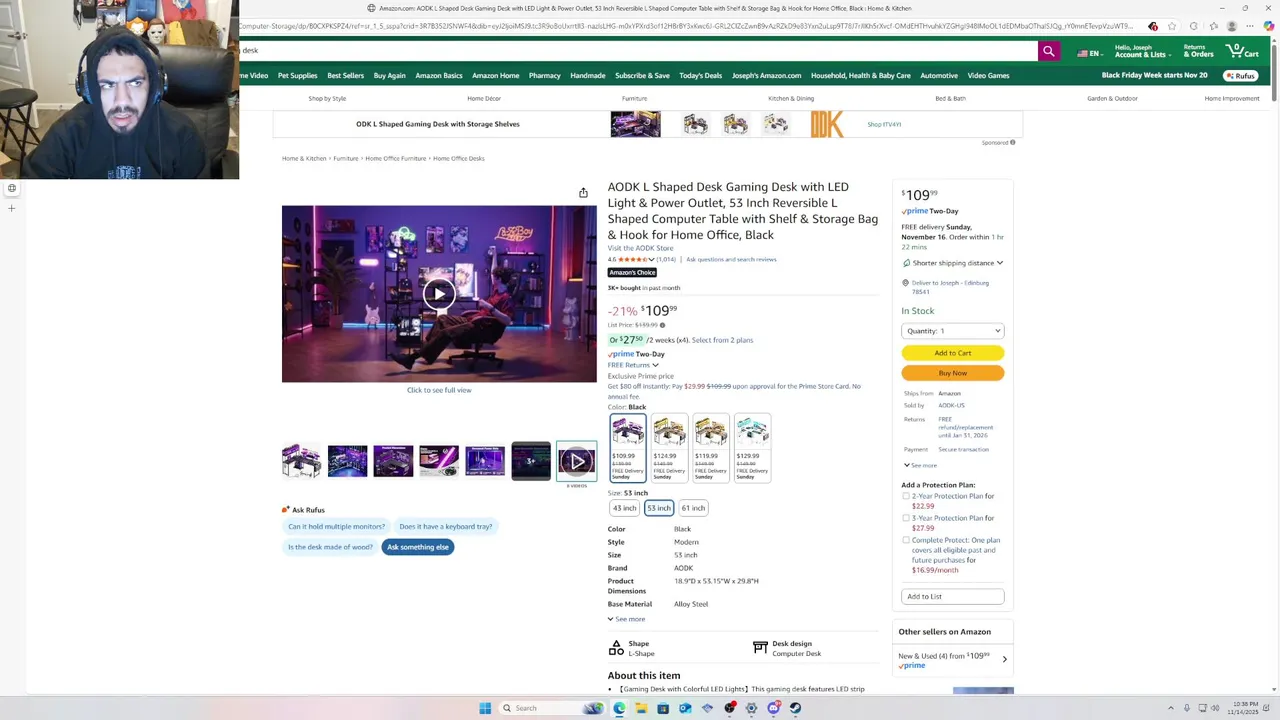Open the Quantity dropdown
The image size is (1280, 720).
coord(952,331)
